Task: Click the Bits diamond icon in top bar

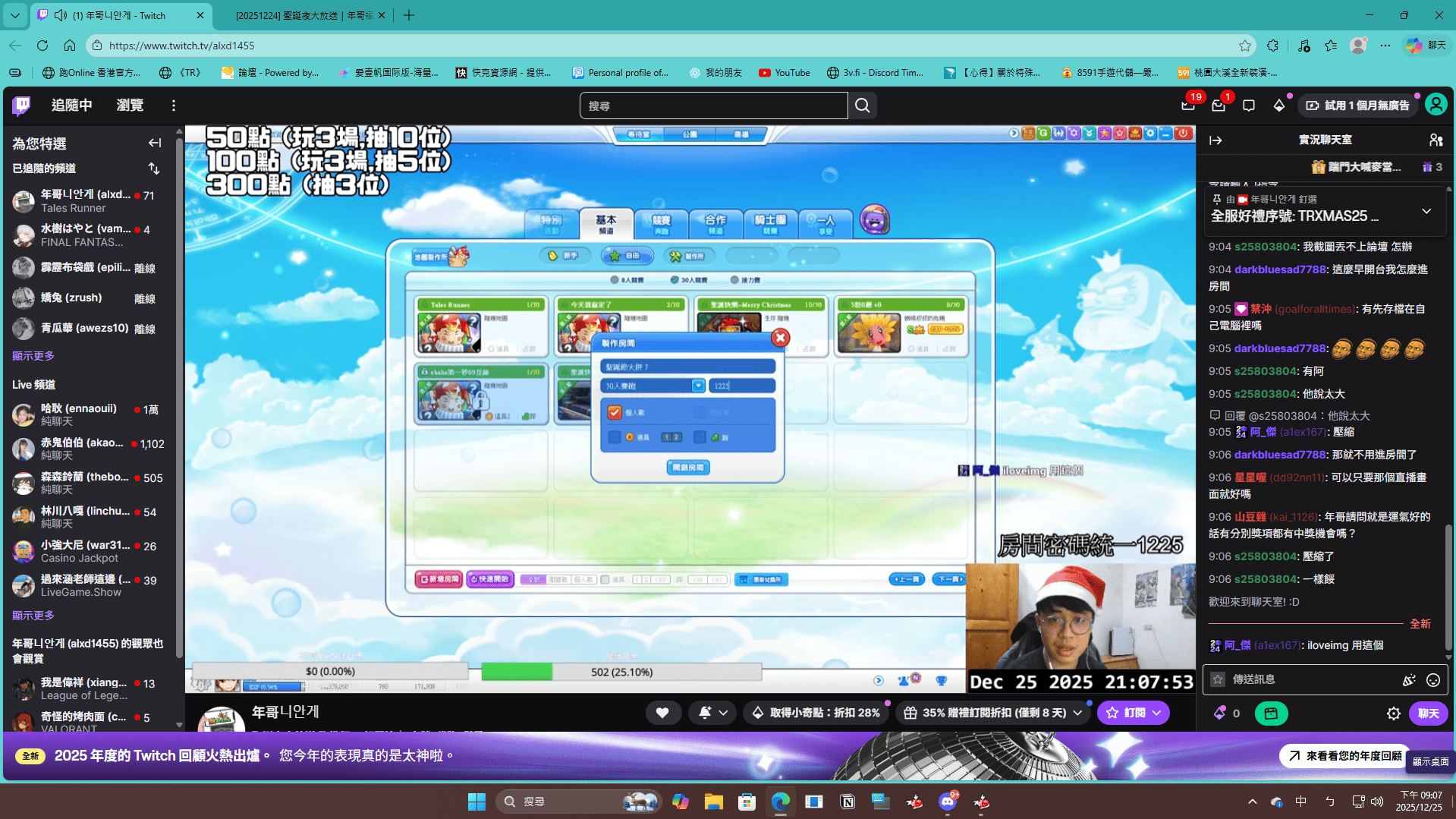Action: (1279, 106)
